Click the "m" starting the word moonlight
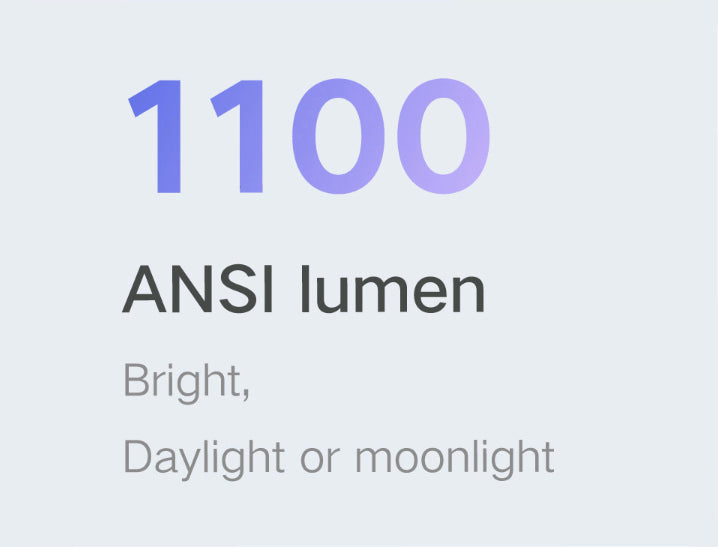718x547 pixels. point(373,459)
